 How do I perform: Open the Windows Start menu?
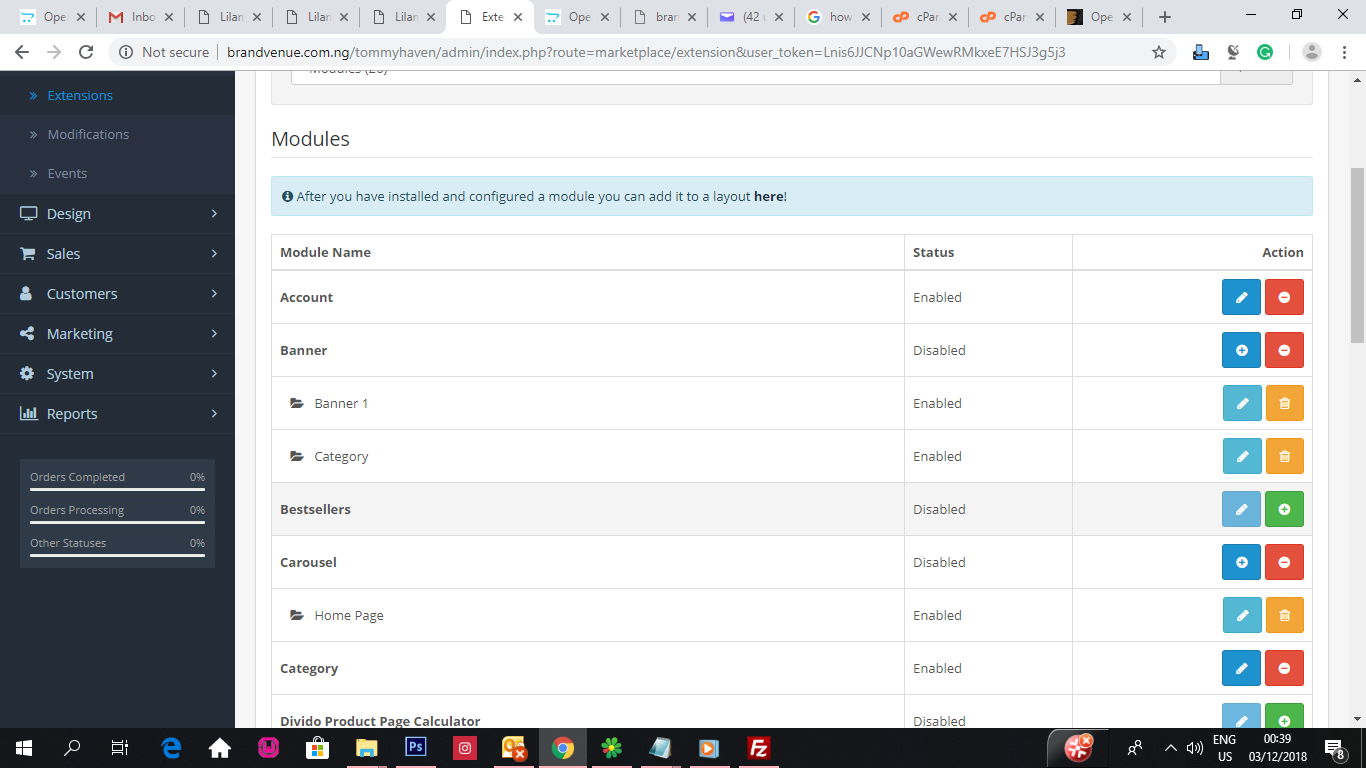23,747
